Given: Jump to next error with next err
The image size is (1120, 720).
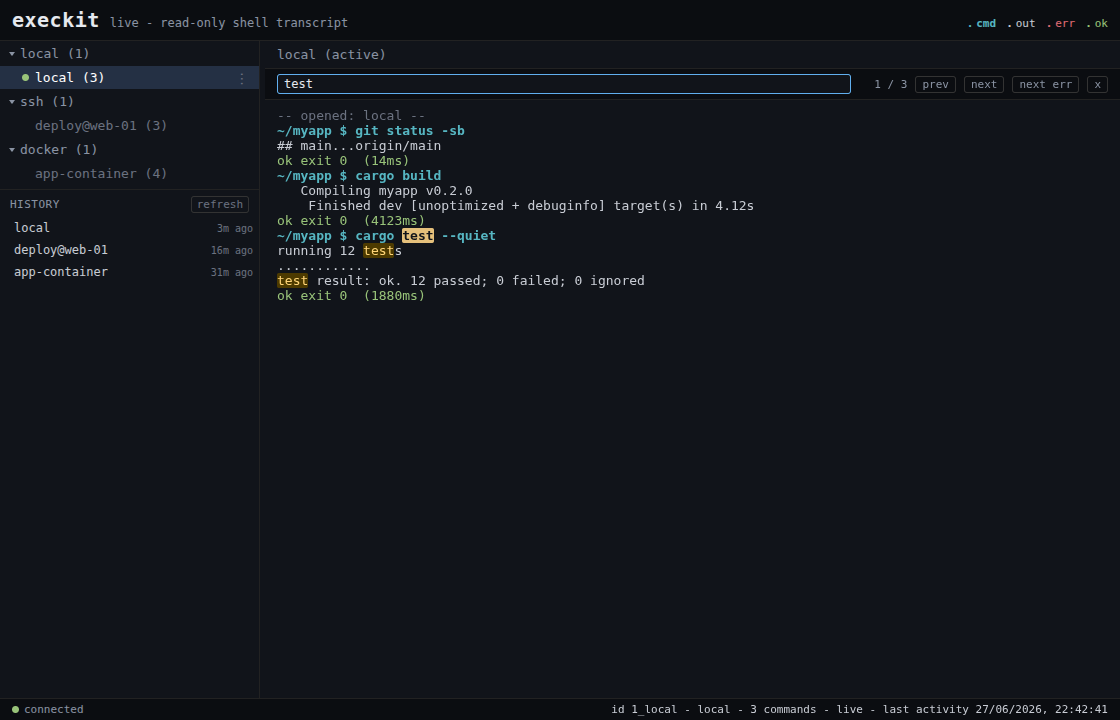Looking at the screenshot, I should [x=1045, y=84].
